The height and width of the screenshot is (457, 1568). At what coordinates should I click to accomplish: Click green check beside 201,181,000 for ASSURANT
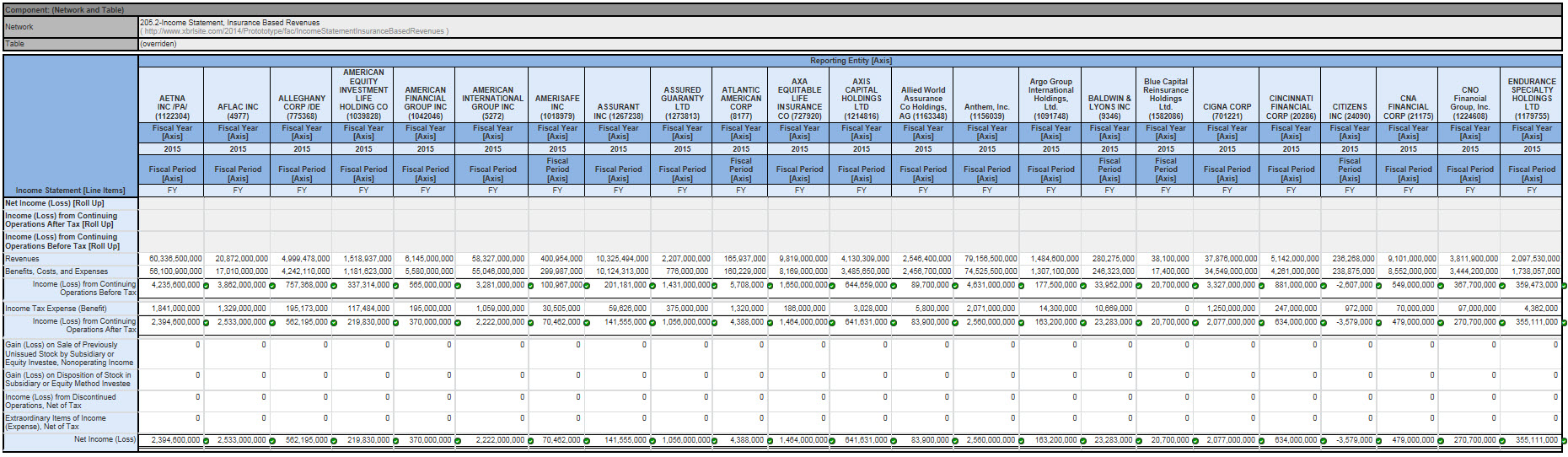[x=652, y=286]
